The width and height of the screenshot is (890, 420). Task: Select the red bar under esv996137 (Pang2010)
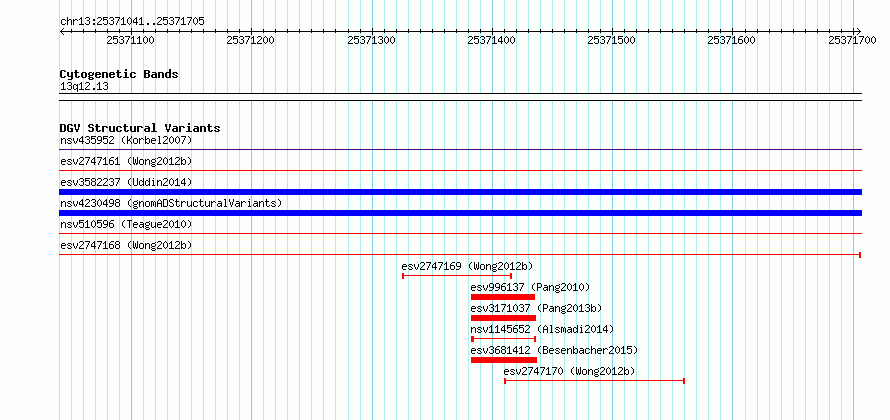(x=503, y=297)
